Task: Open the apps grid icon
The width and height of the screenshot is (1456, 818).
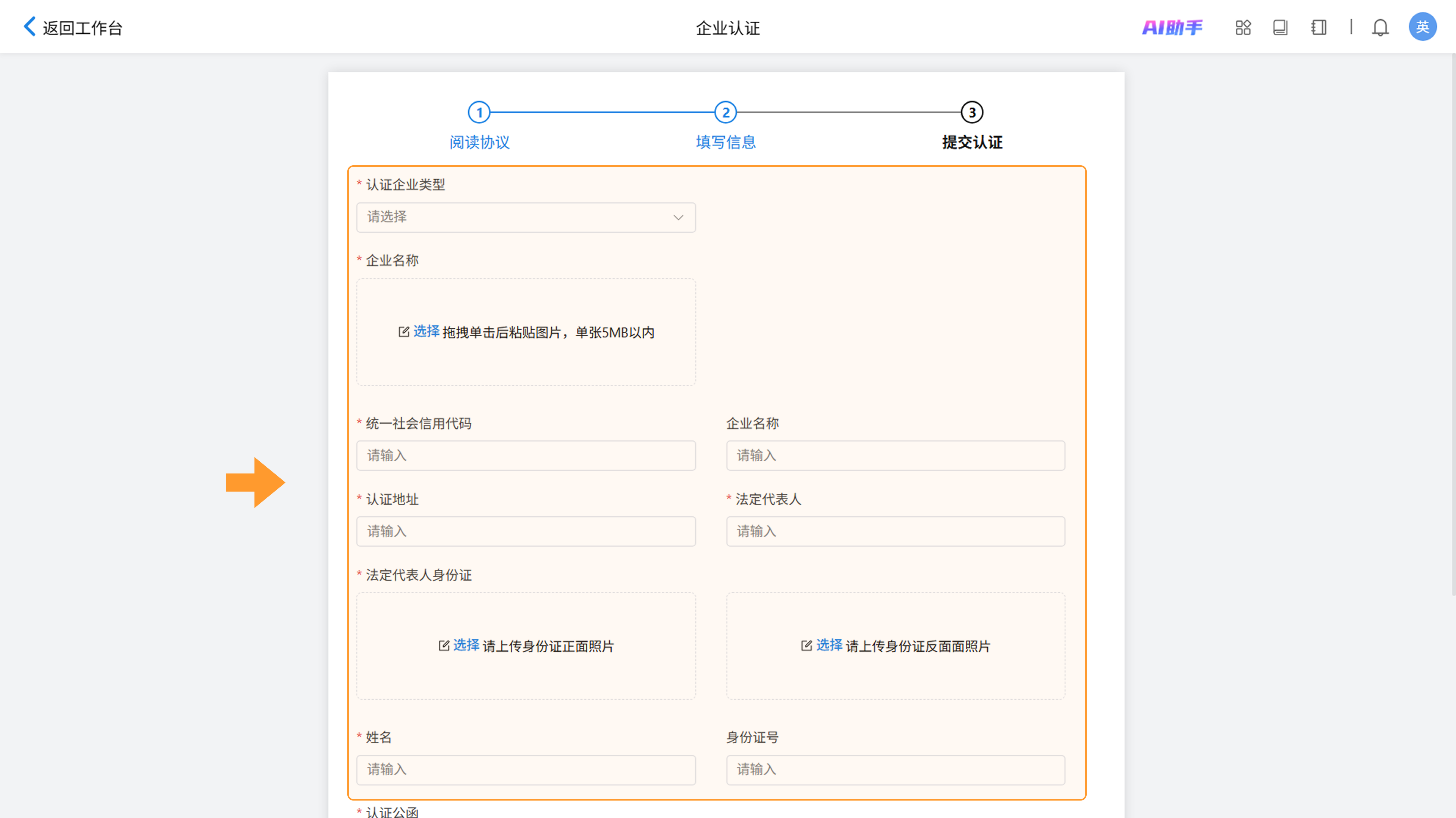Action: point(1243,27)
